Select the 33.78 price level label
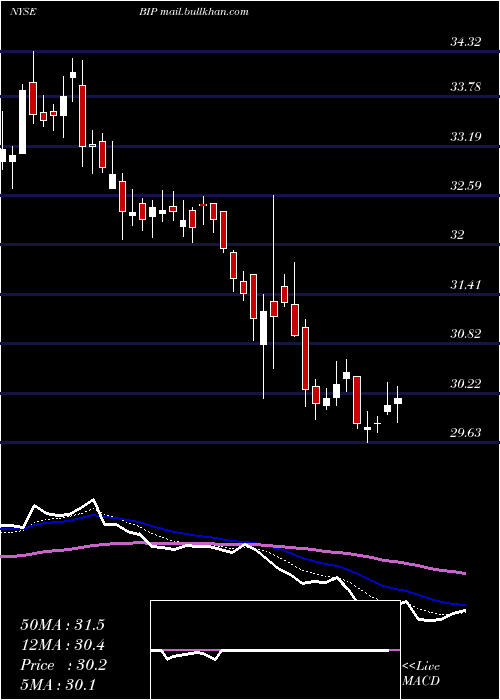 [x=466, y=87]
